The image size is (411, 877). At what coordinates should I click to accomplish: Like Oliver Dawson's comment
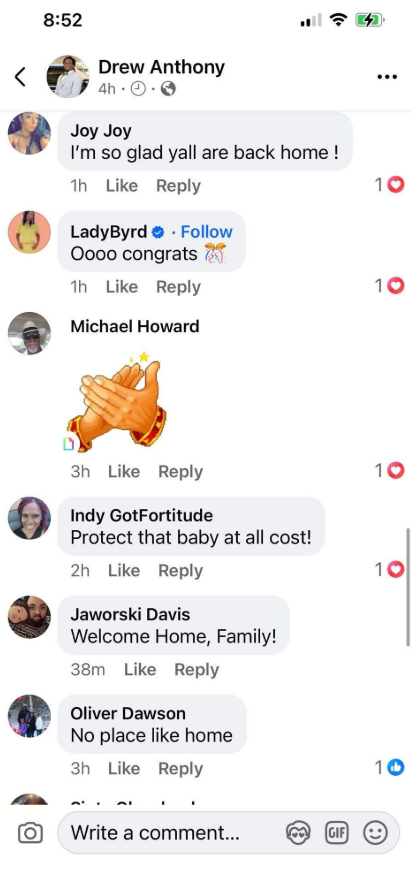point(124,768)
